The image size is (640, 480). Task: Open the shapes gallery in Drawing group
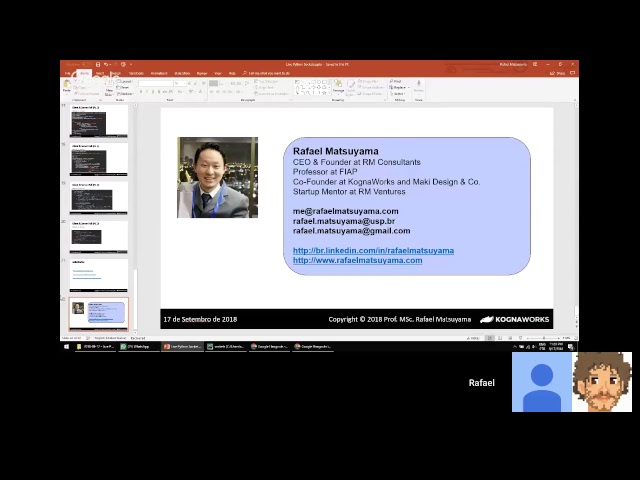312,87
